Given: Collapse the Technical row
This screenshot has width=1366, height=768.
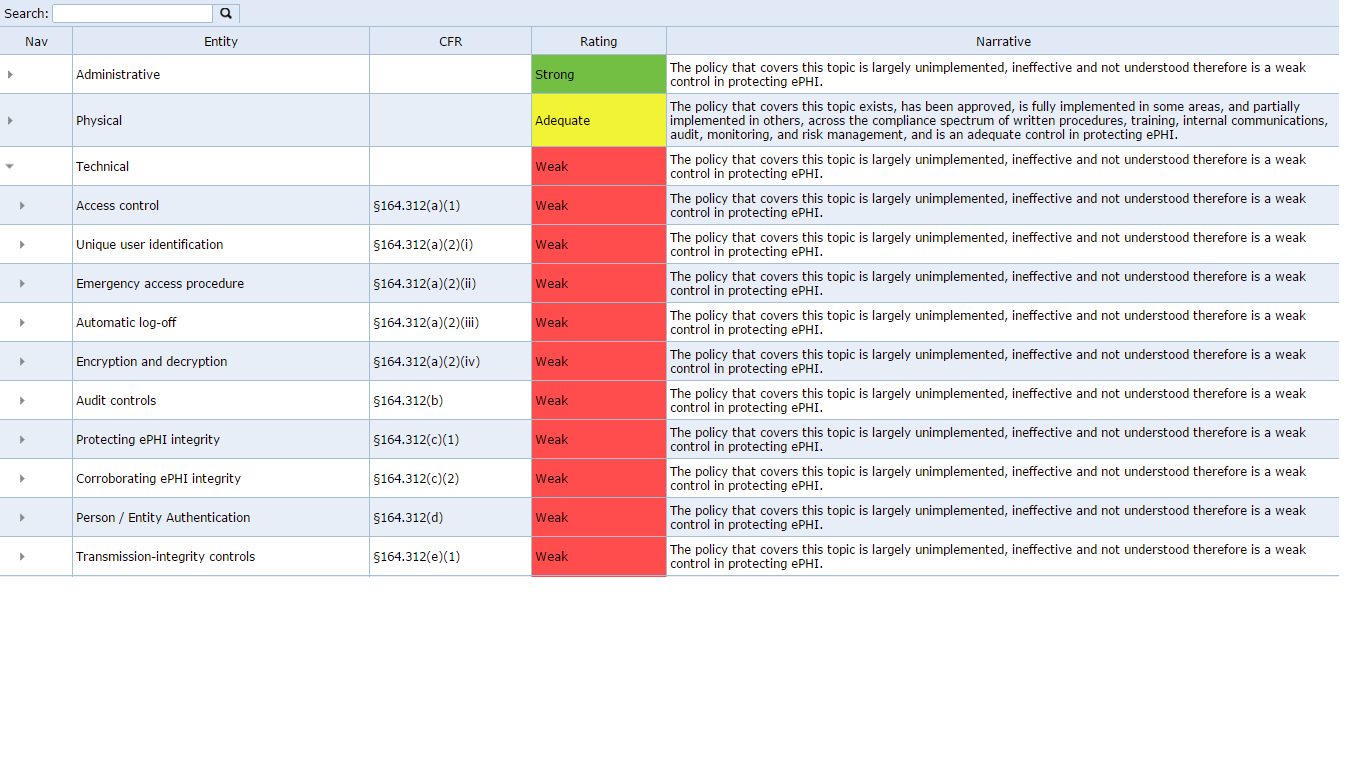Looking at the screenshot, I should coord(10,167).
